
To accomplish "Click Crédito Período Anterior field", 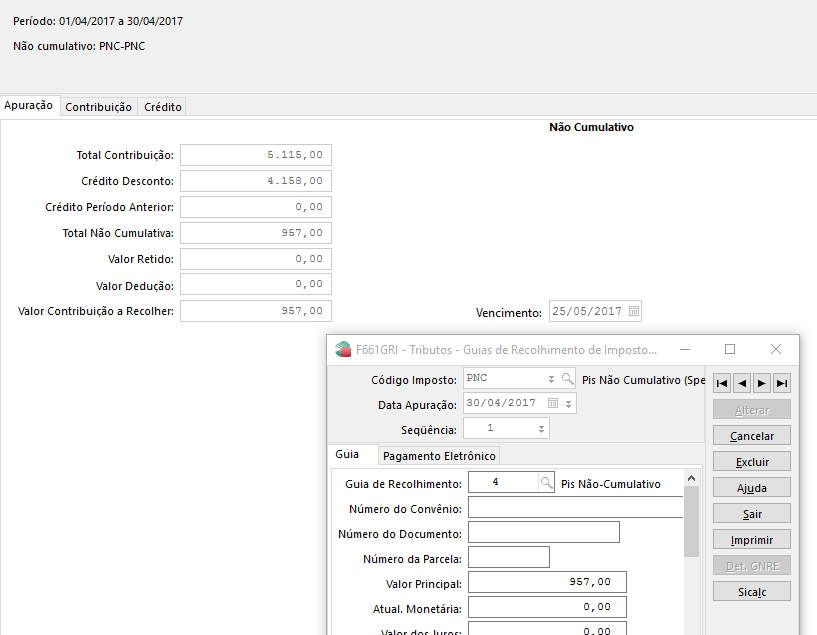I will 256,207.
